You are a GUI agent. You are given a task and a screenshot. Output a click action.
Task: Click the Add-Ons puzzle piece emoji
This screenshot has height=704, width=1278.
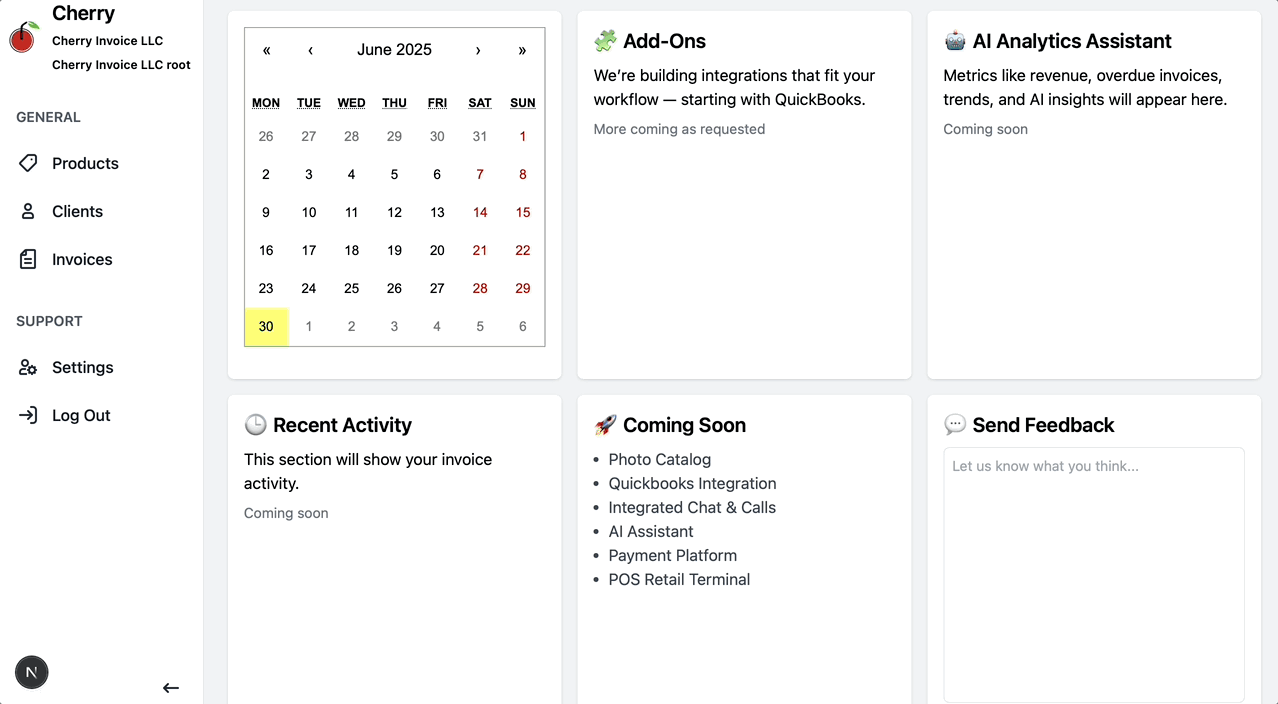tap(605, 41)
